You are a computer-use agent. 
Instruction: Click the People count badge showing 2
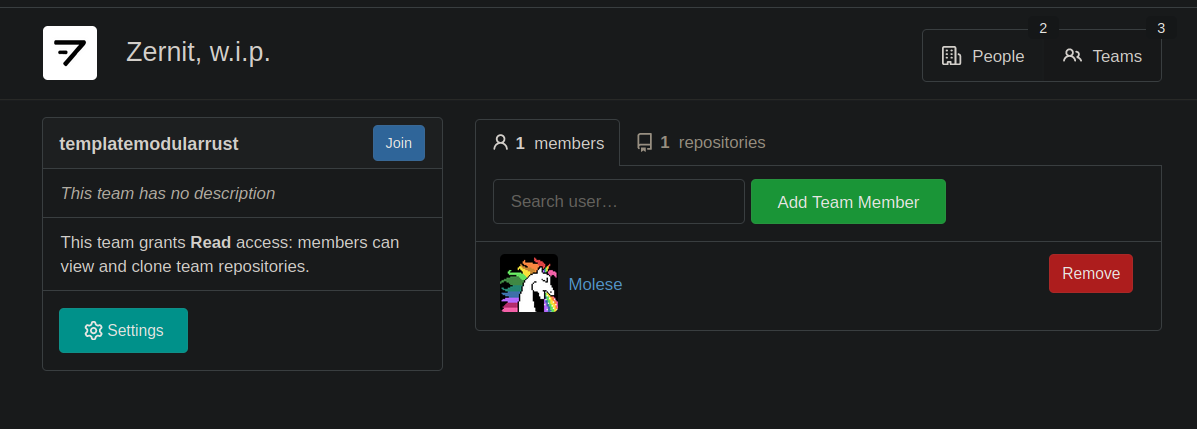(1043, 28)
